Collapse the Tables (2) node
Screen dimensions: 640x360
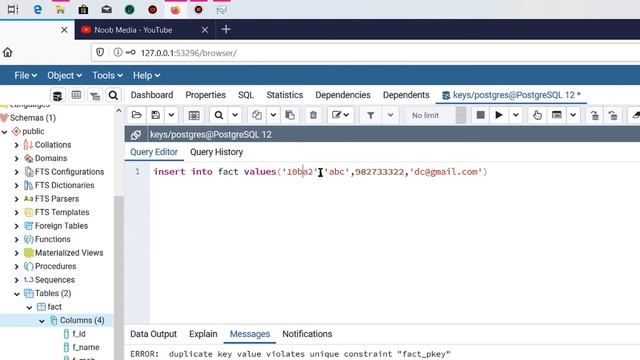[x=16, y=293]
